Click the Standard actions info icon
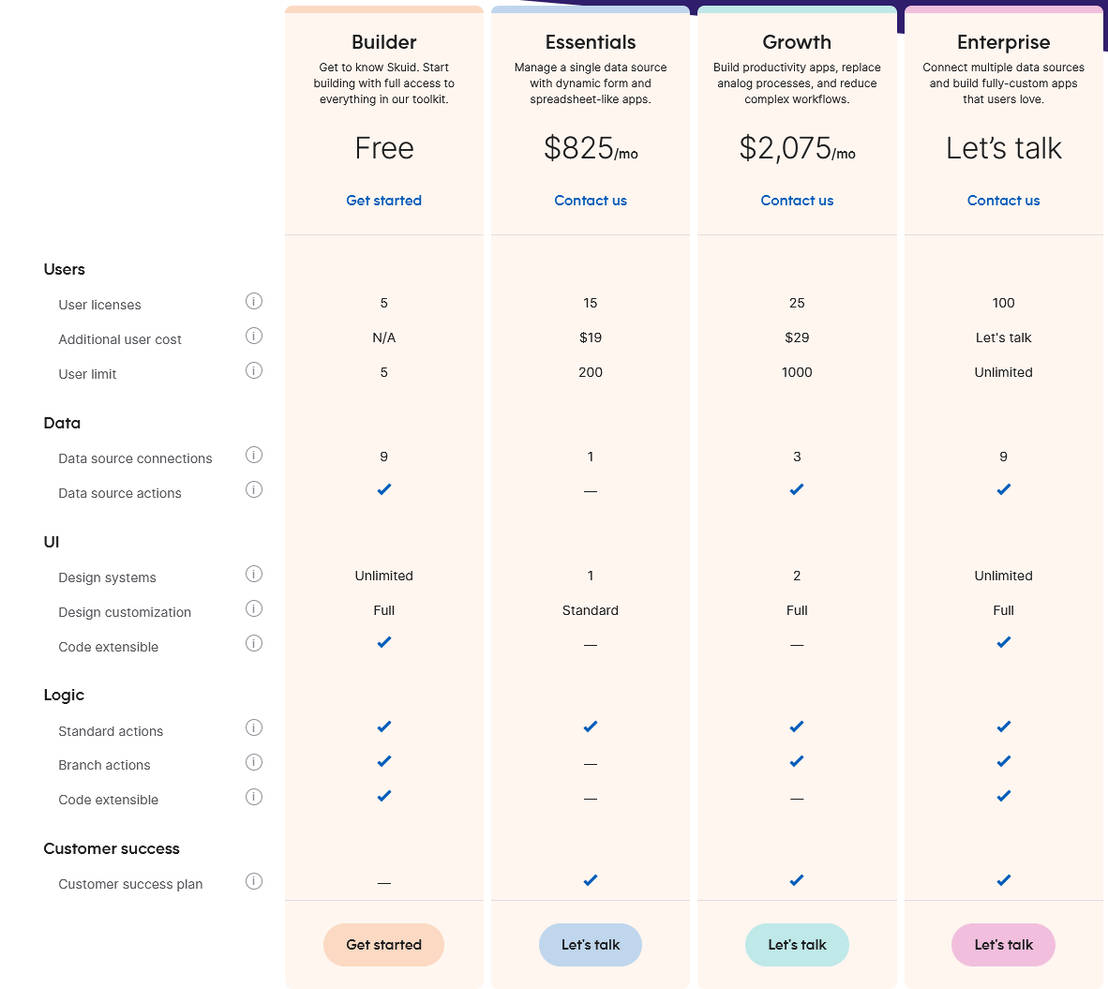The height and width of the screenshot is (989, 1108). (254, 727)
